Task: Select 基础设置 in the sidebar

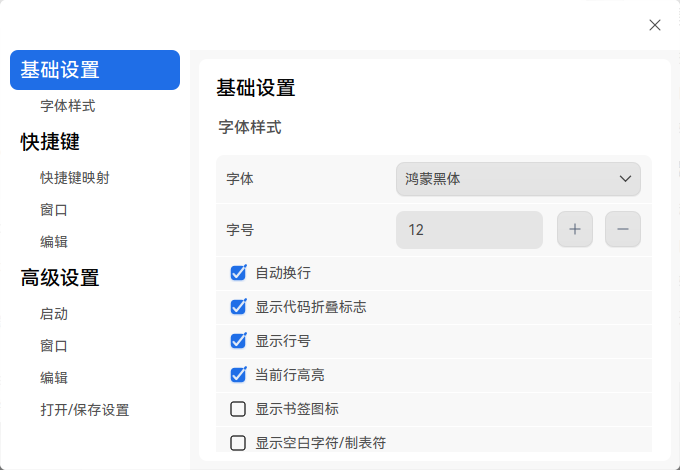Action: pyautogui.click(x=95, y=70)
